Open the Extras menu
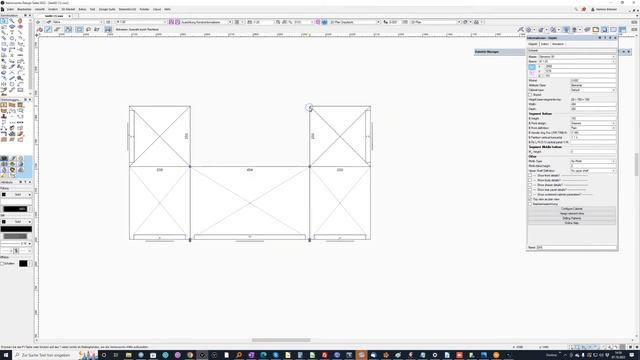 (82, 9)
